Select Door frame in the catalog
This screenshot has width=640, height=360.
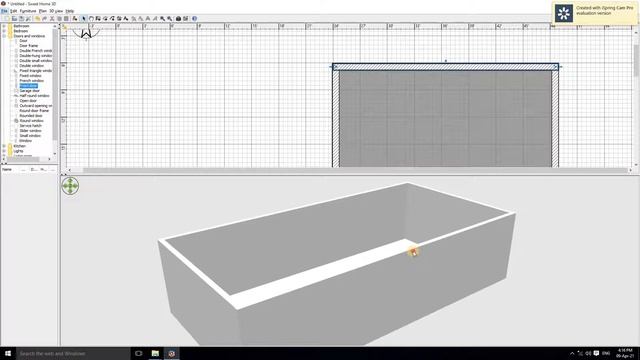(29, 46)
